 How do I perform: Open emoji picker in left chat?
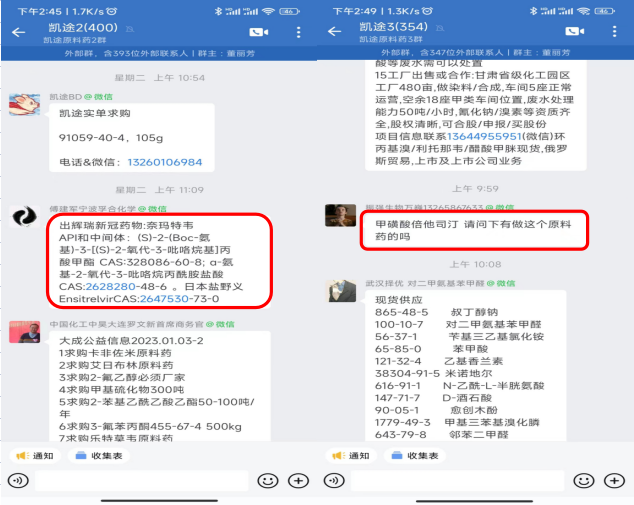click(x=268, y=480)
